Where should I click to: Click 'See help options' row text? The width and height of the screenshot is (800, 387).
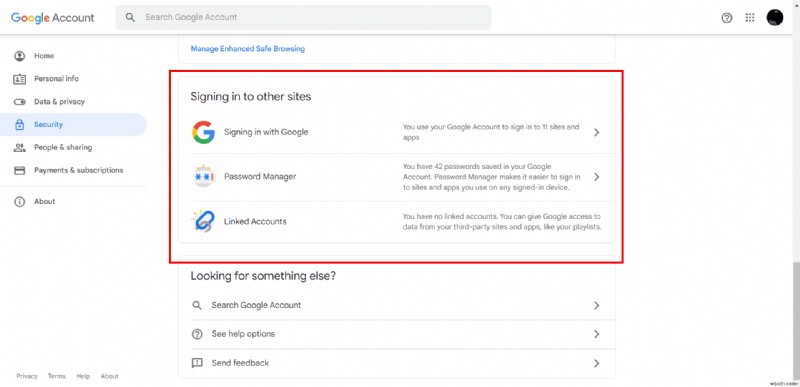(x=243, y=334)
